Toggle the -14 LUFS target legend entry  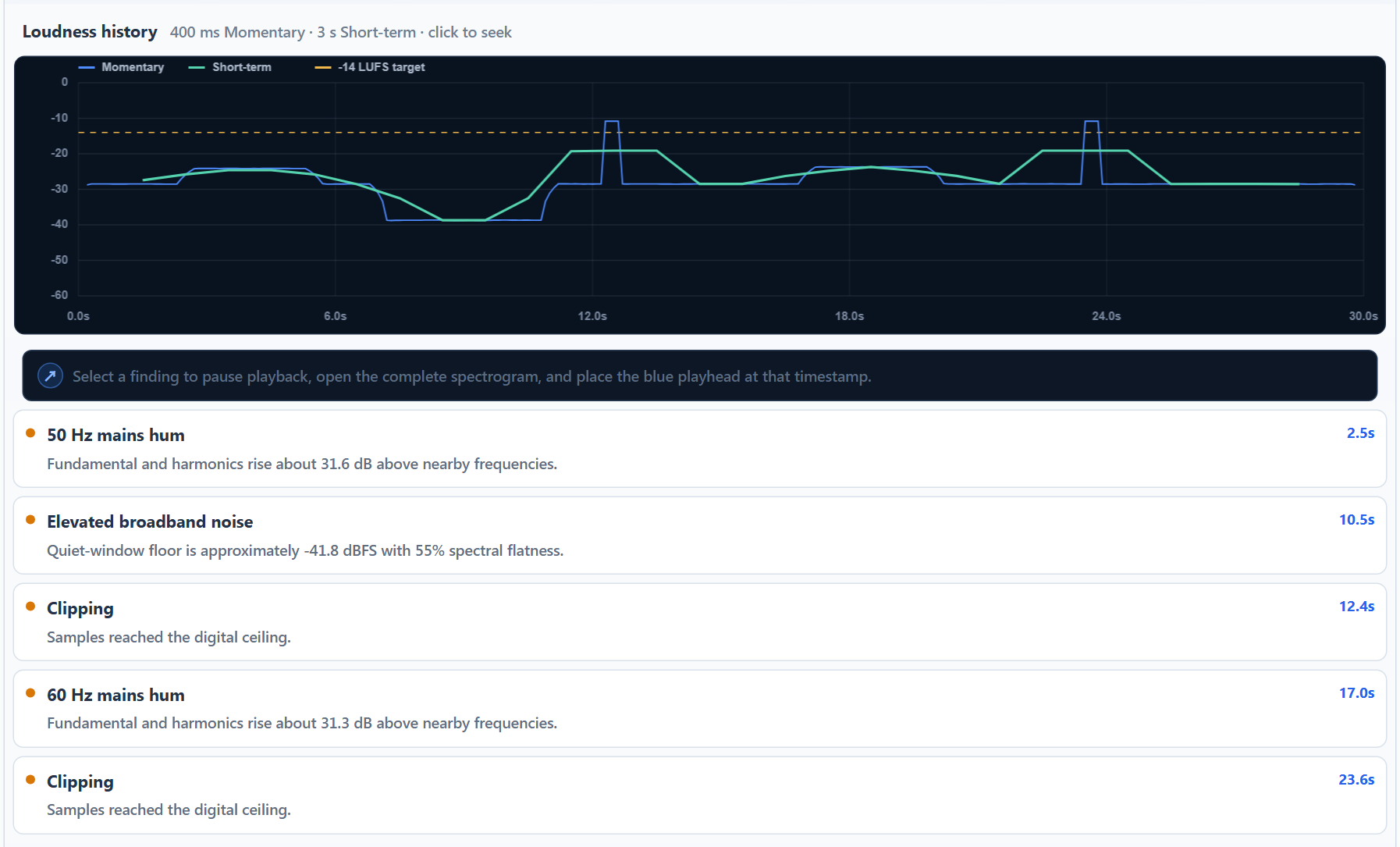point(370,67)
